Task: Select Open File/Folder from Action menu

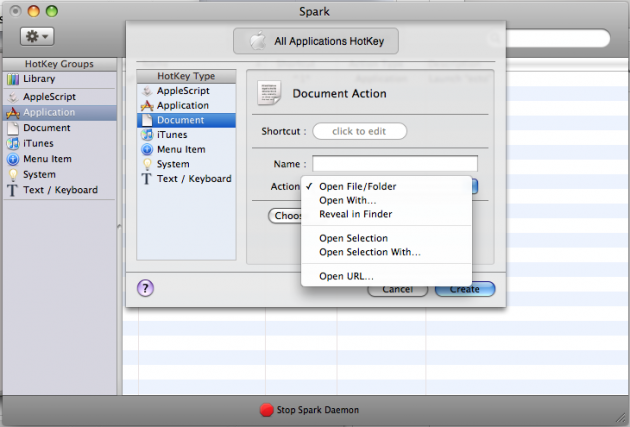Action: (386, 187)
